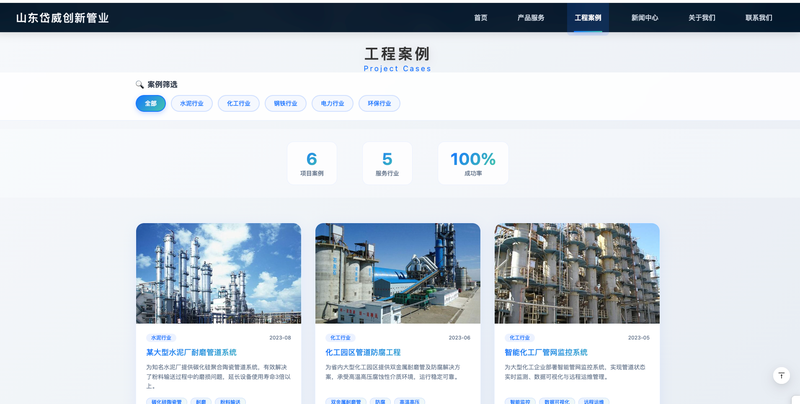Click the 2023-05 date text

click(x=639, y=338)
